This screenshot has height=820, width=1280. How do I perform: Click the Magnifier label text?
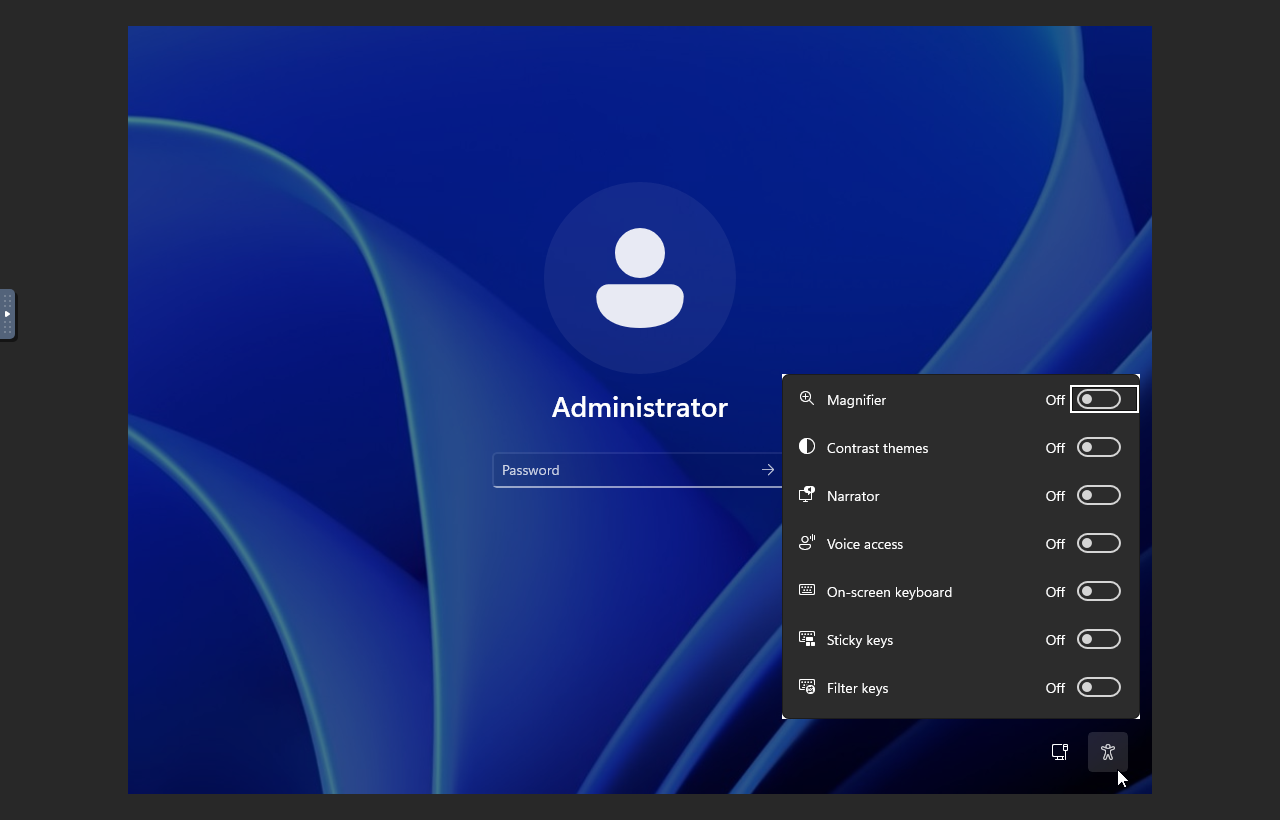(x=856, y=400)
